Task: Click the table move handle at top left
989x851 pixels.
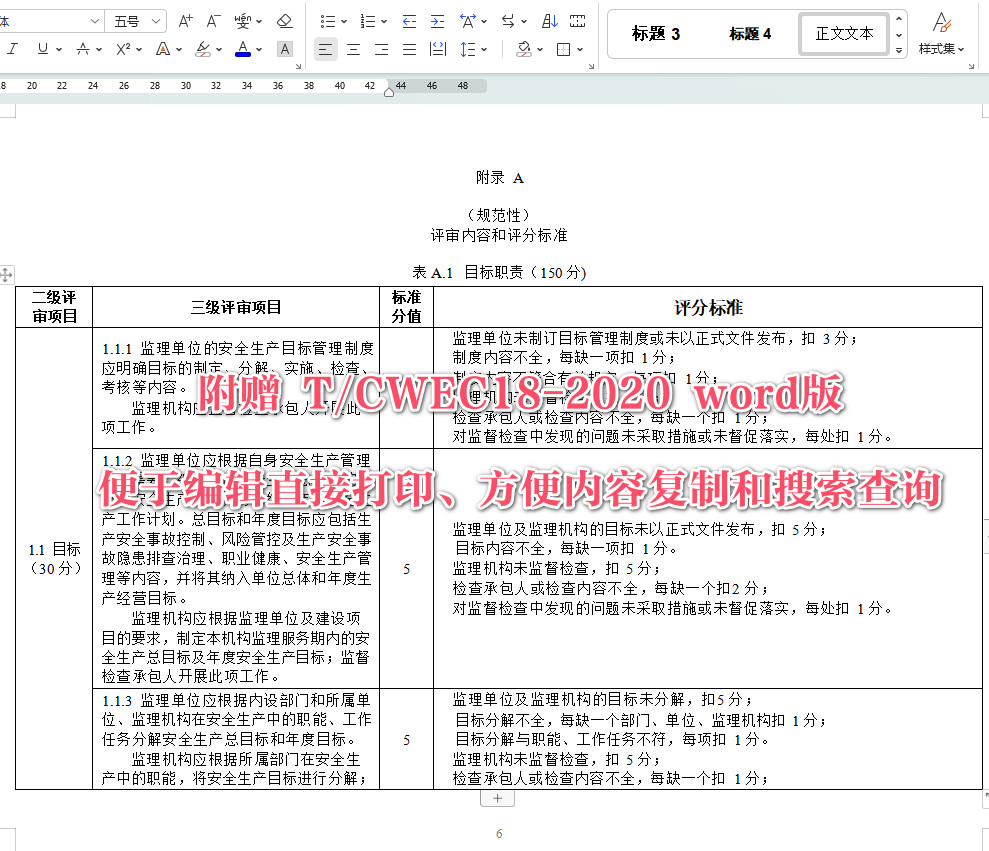Action: pyautogui.click(x=7, y=274)
